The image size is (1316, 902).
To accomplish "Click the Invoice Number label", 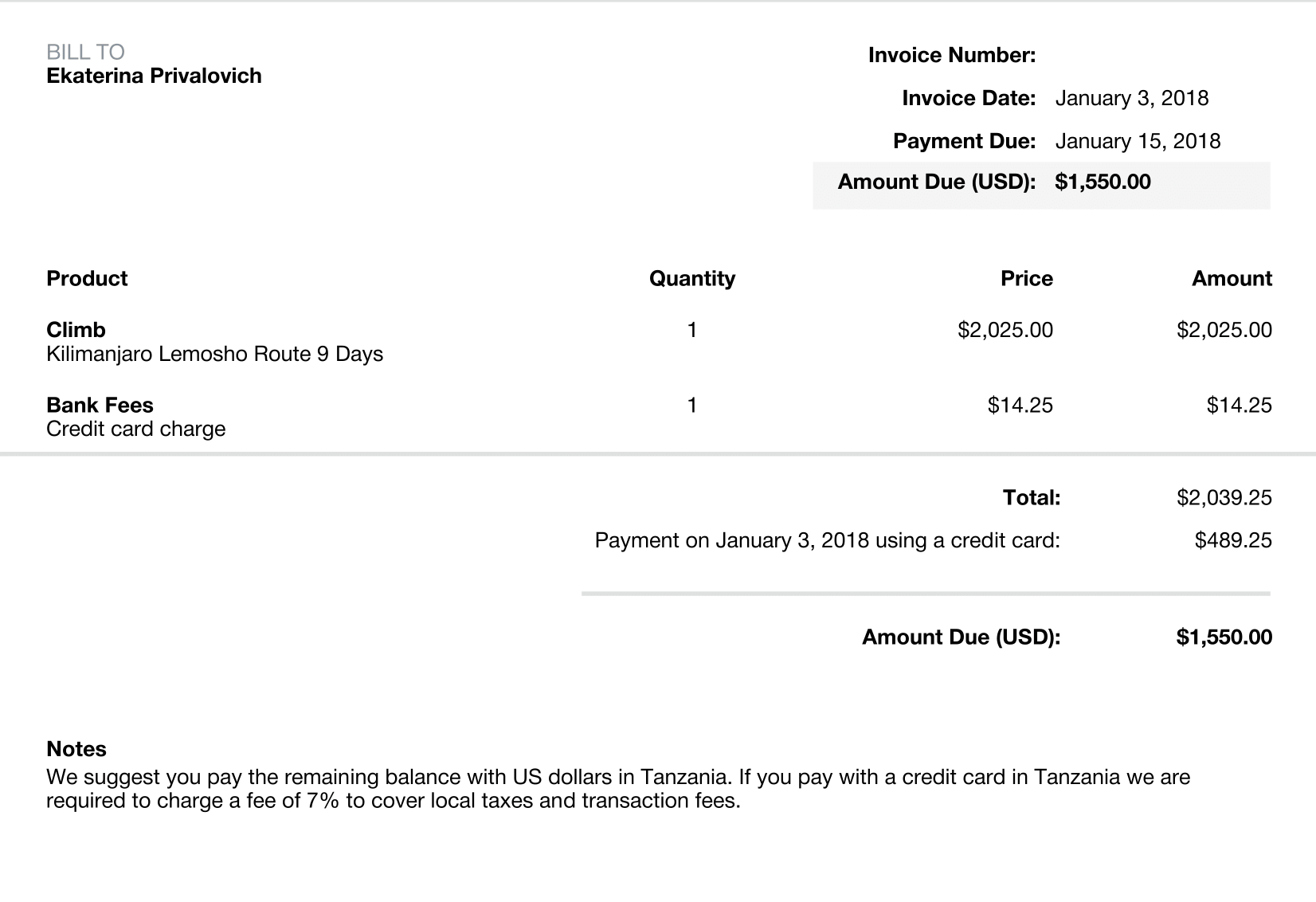I will click(x=952, y=55).
